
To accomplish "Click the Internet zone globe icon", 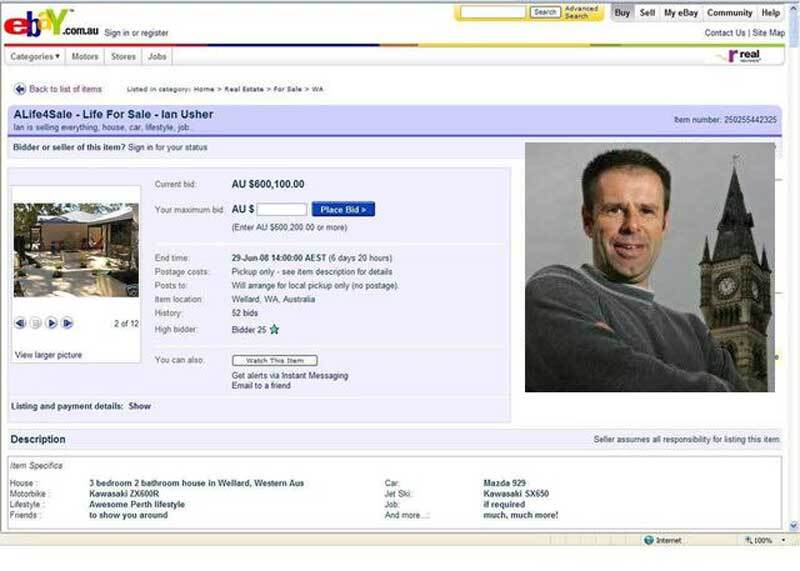I will [x=649, y=540].
